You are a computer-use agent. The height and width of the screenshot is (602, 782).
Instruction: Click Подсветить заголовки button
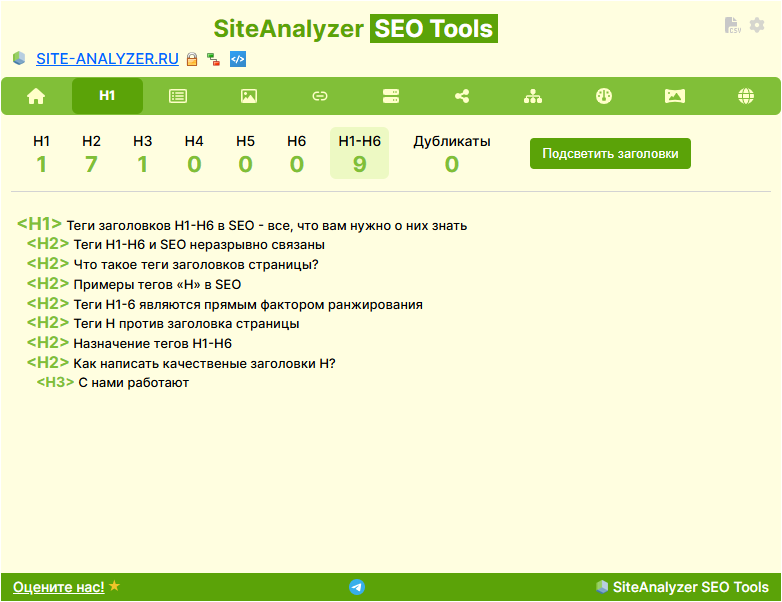pyautogui.click(x=610, y=154)
